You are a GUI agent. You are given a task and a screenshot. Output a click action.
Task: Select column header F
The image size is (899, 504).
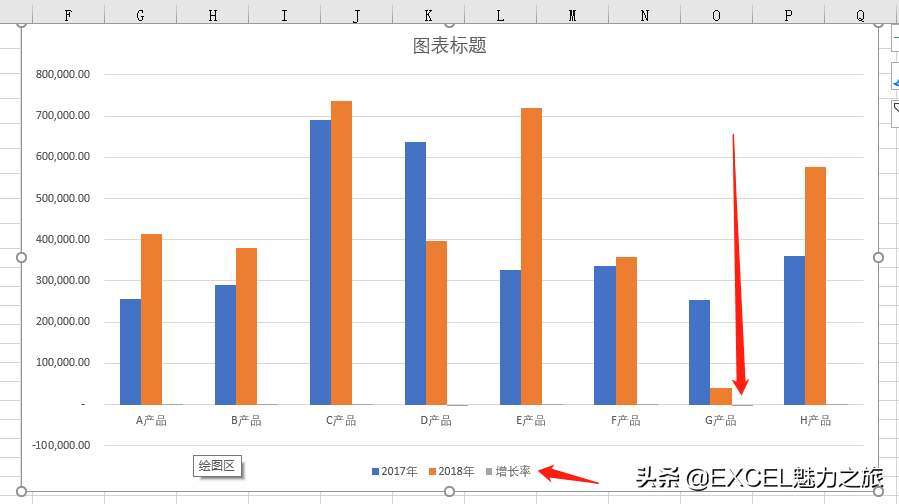68,15
